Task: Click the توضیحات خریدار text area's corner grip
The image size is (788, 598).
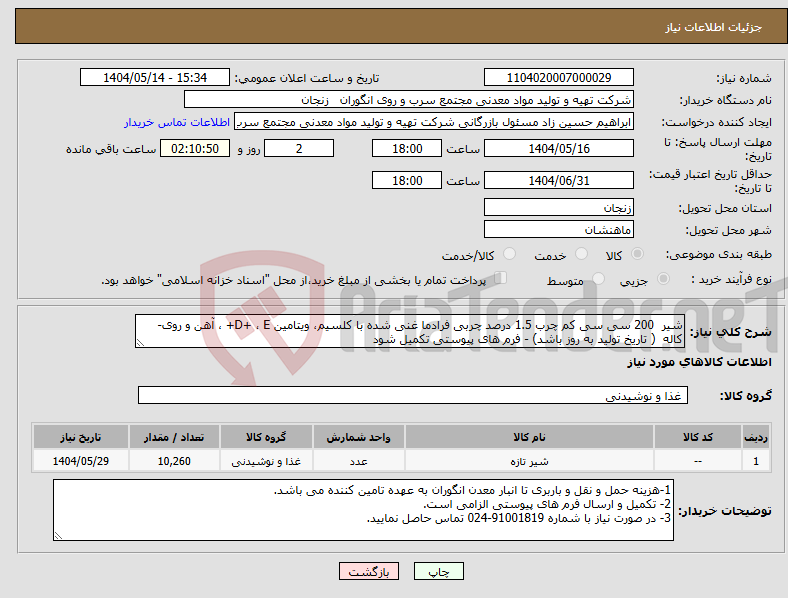Action: pos(58,536)
